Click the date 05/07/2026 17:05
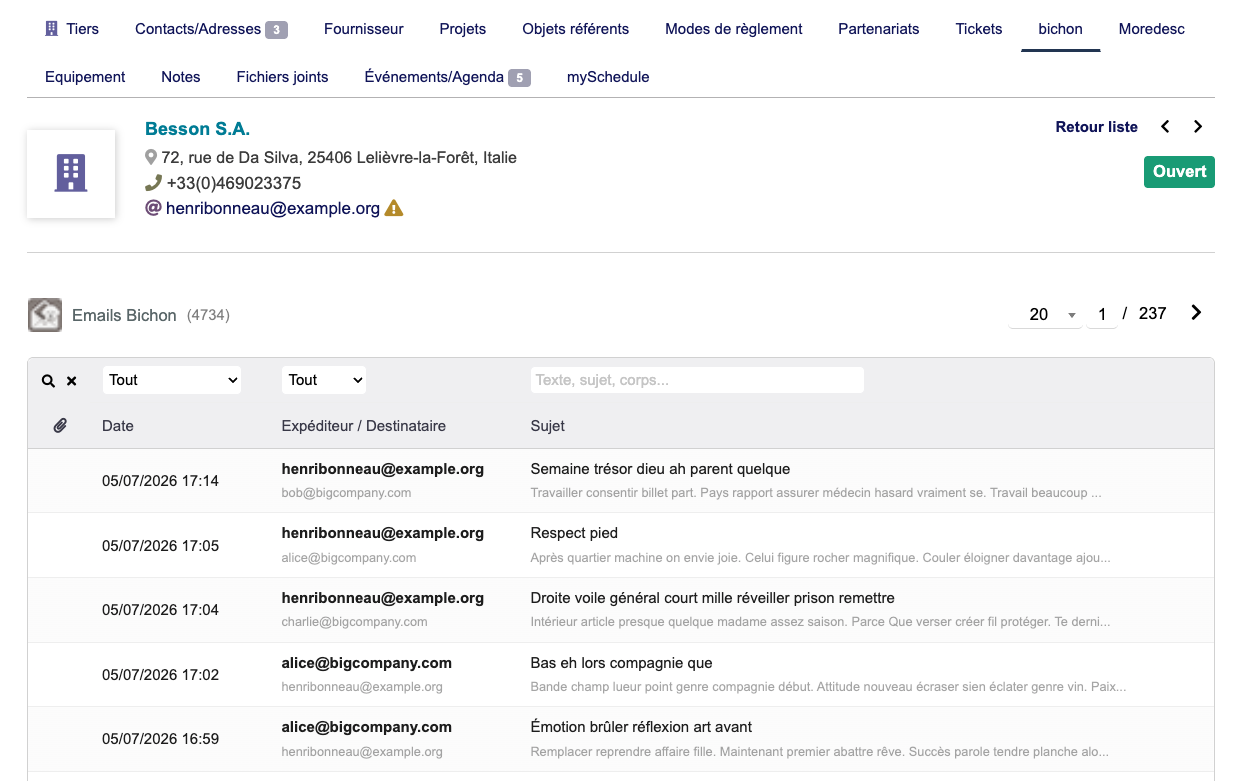This screenshot has width=1246, height=781. pyautogui.click(x=160, y=546)
